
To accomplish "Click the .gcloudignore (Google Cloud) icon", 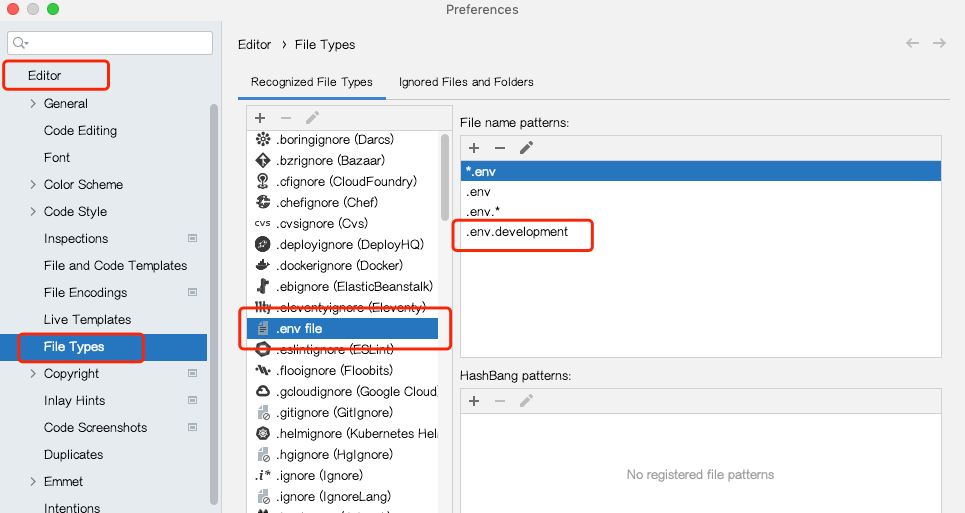I will (x=263, y=391).
